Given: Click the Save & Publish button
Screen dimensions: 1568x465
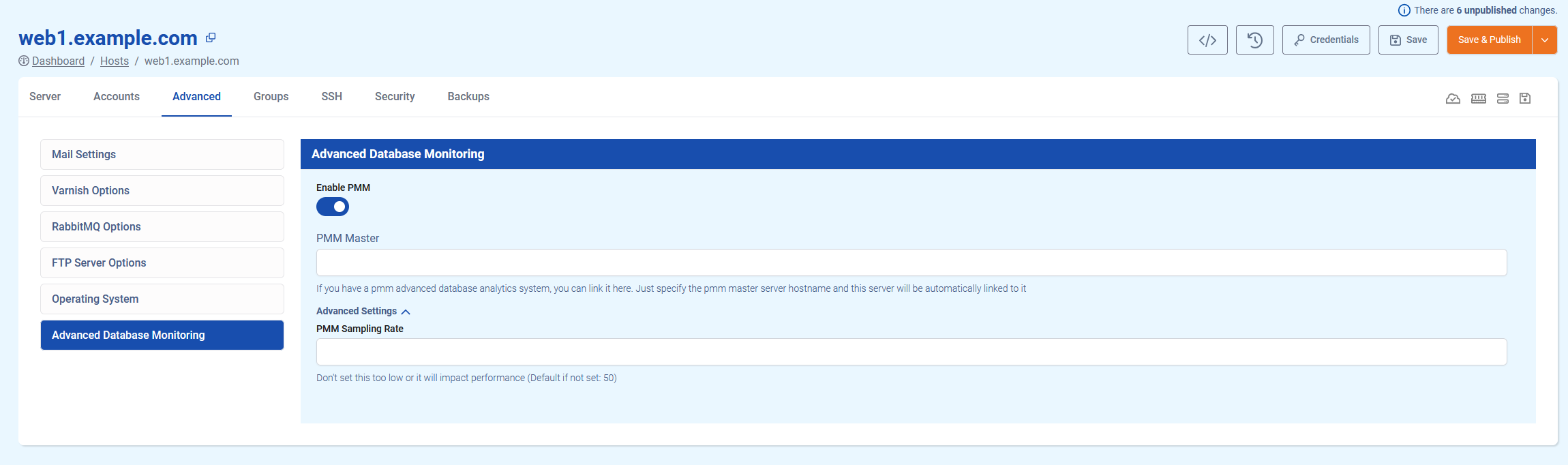Looking at the screenshot, I should 1489,40.
